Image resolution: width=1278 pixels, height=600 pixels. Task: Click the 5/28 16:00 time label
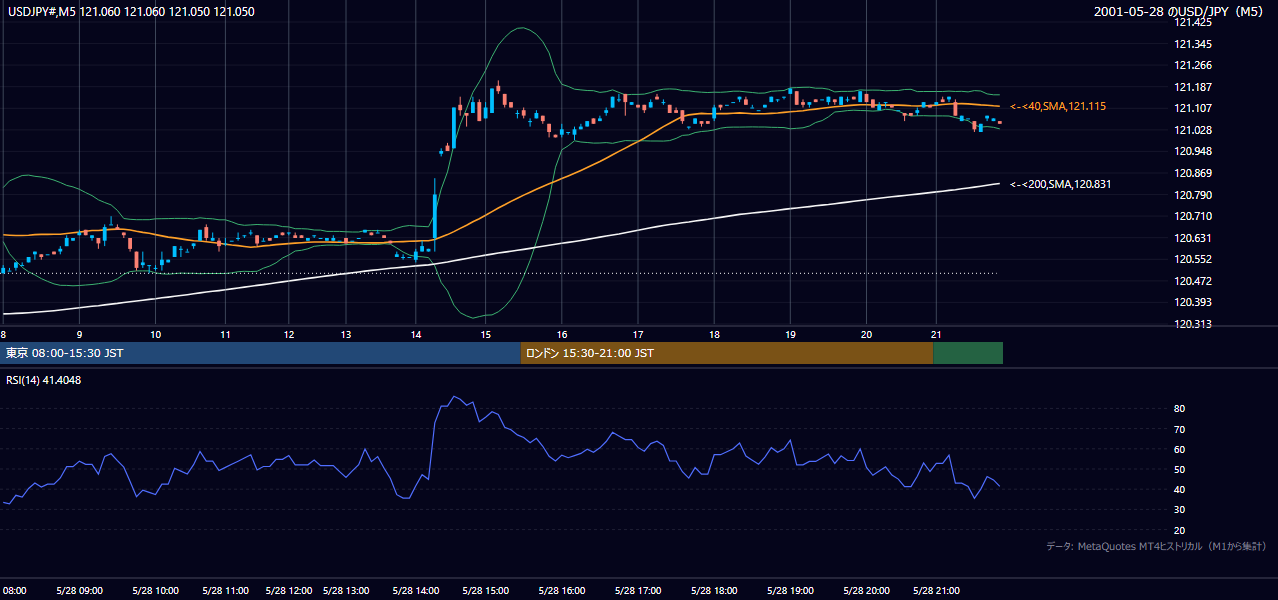[562, 591]
